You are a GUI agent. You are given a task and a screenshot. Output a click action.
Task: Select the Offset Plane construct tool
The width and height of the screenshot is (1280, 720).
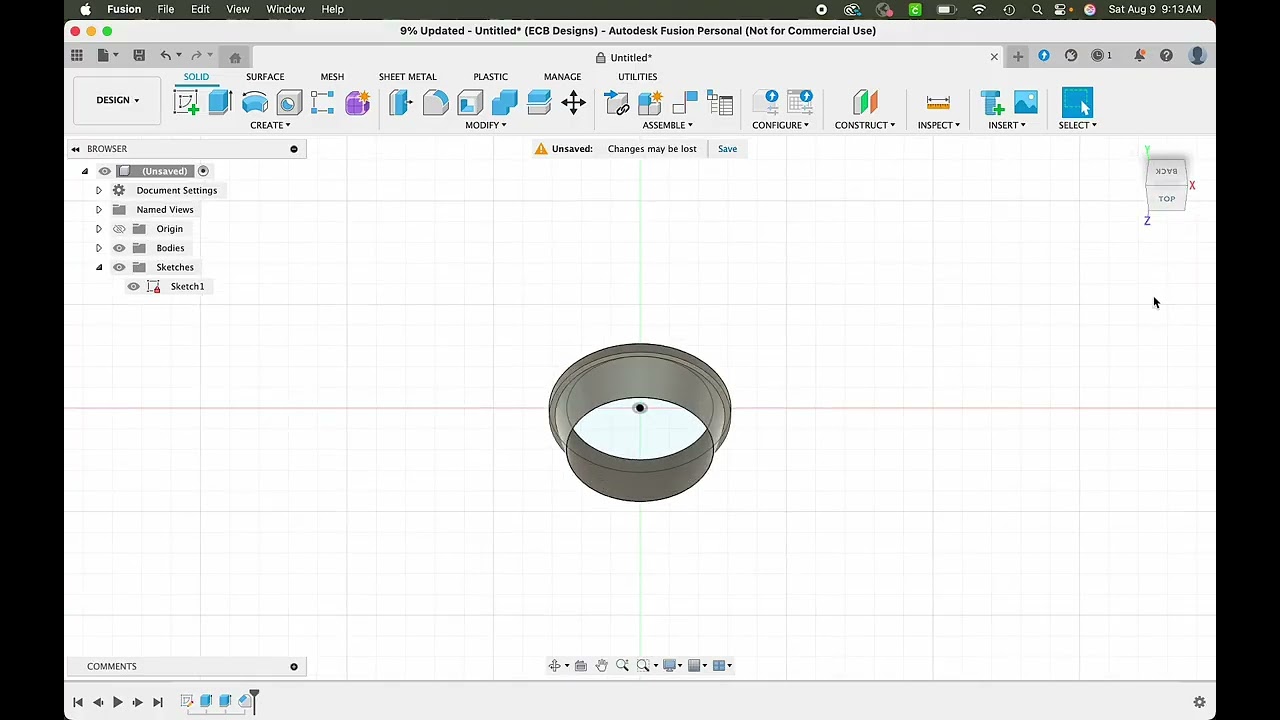(865, 102)
